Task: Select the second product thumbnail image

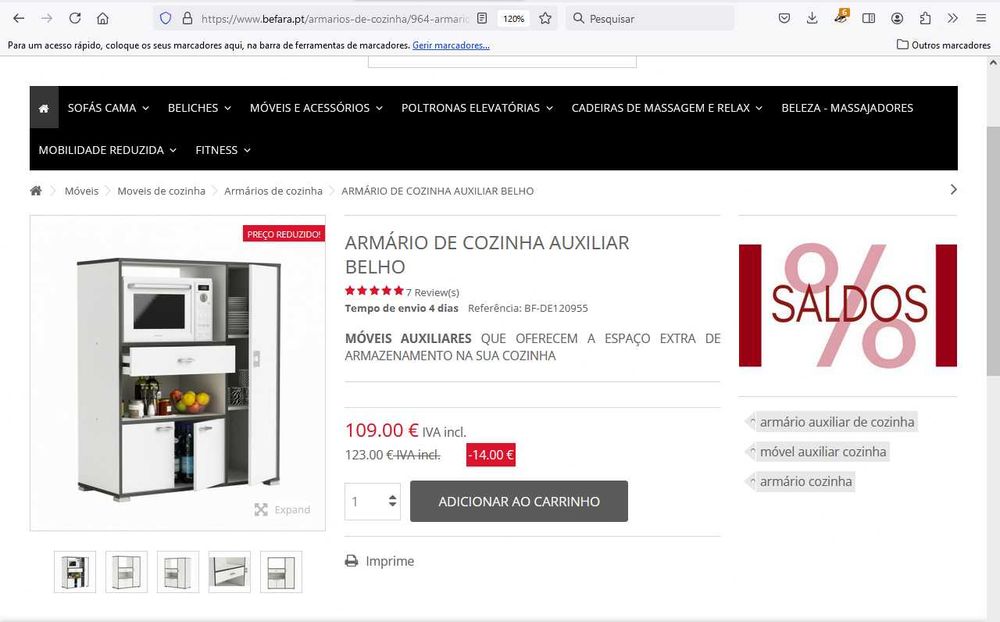Action: click(126, 572)
